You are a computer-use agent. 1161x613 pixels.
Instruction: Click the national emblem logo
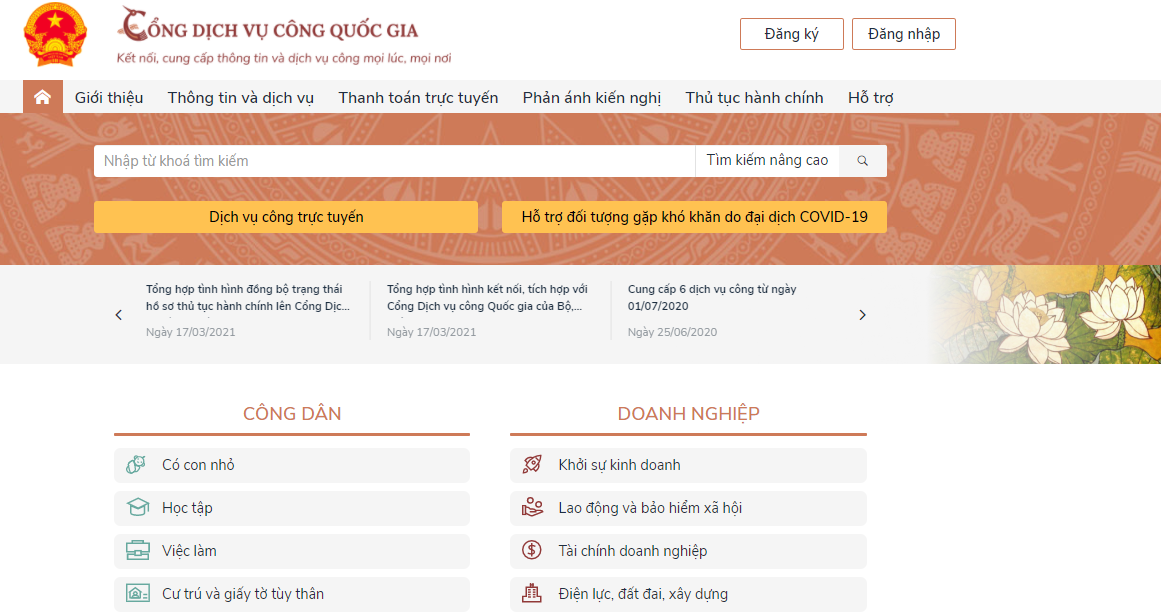click(55, 35)
